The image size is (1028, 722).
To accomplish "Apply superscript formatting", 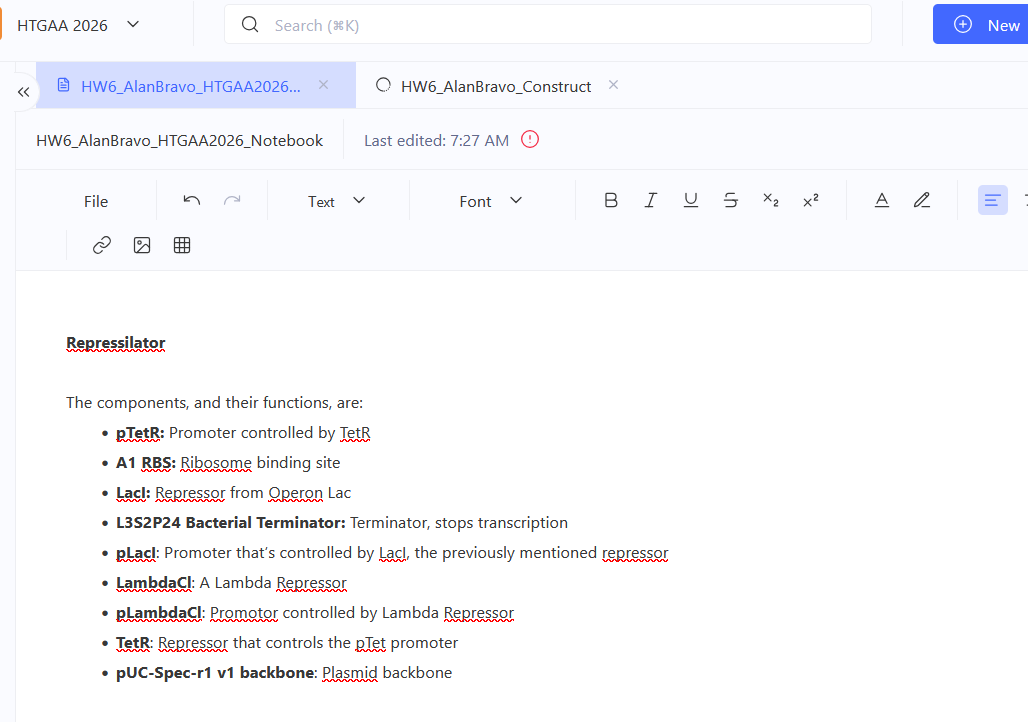I will pos(810,201).
